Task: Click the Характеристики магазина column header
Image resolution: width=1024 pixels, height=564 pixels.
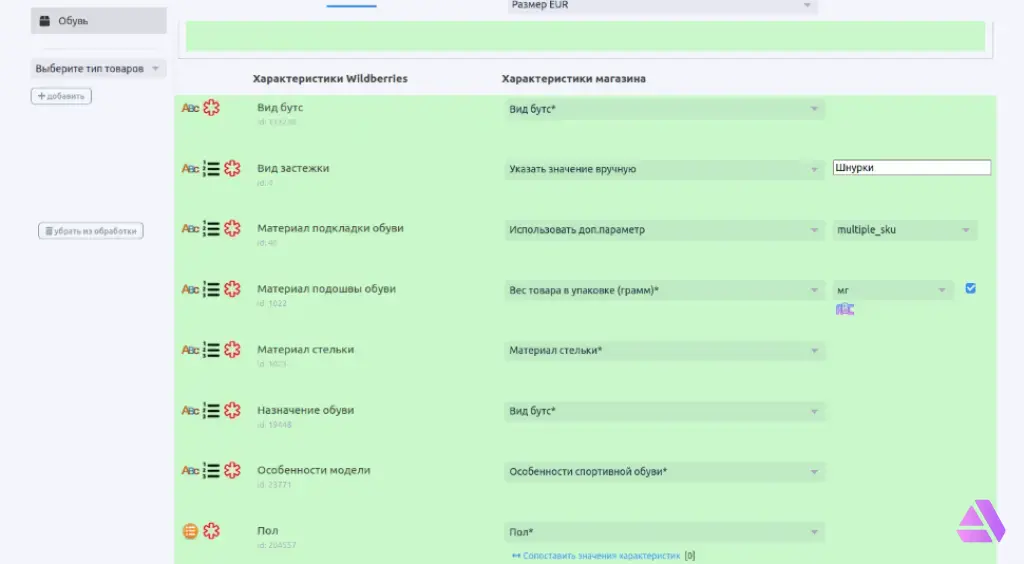Action: (573, 78)
